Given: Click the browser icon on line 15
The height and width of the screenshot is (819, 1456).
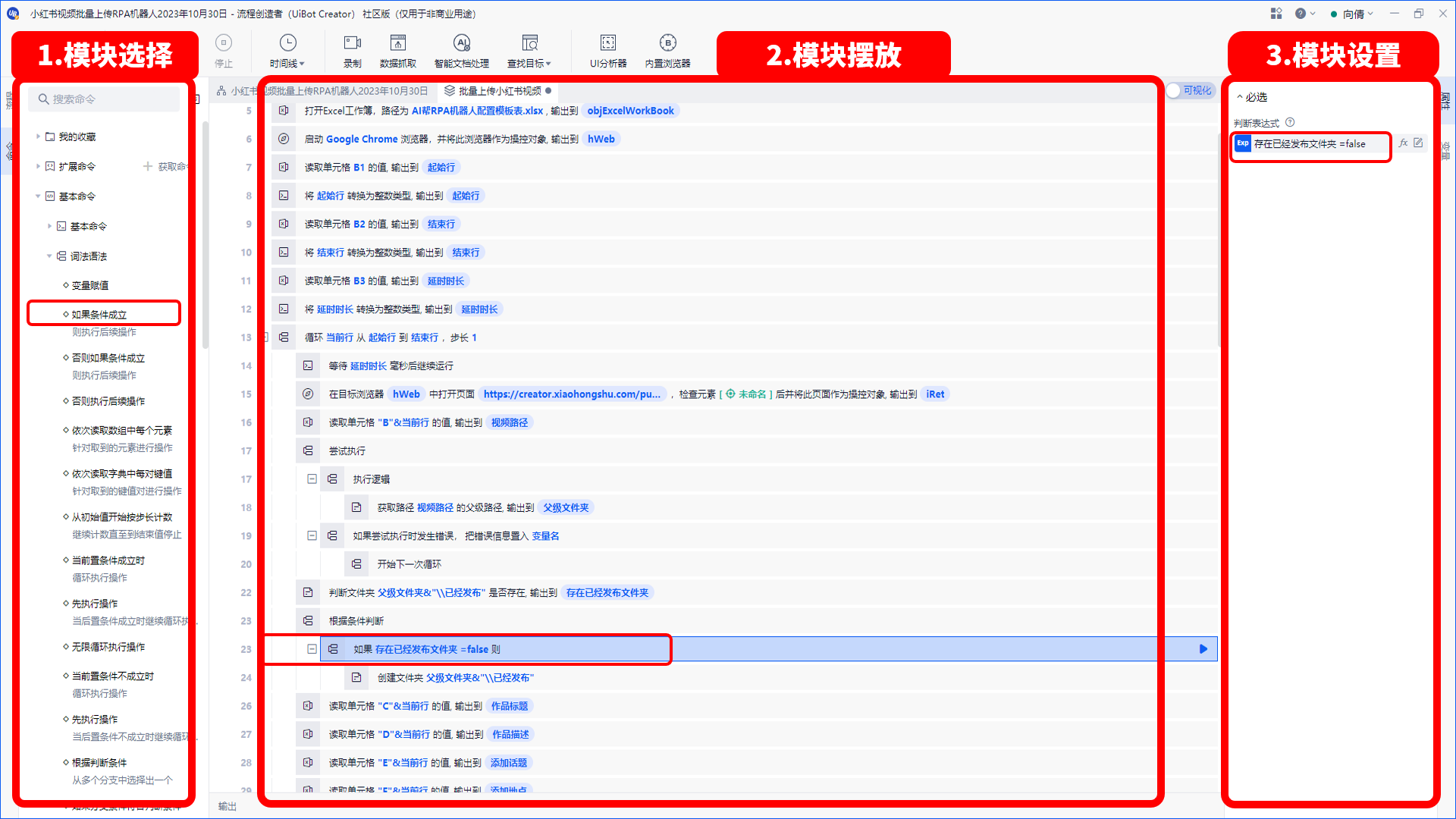Looking at the screenshot, I should coord(308,394).
